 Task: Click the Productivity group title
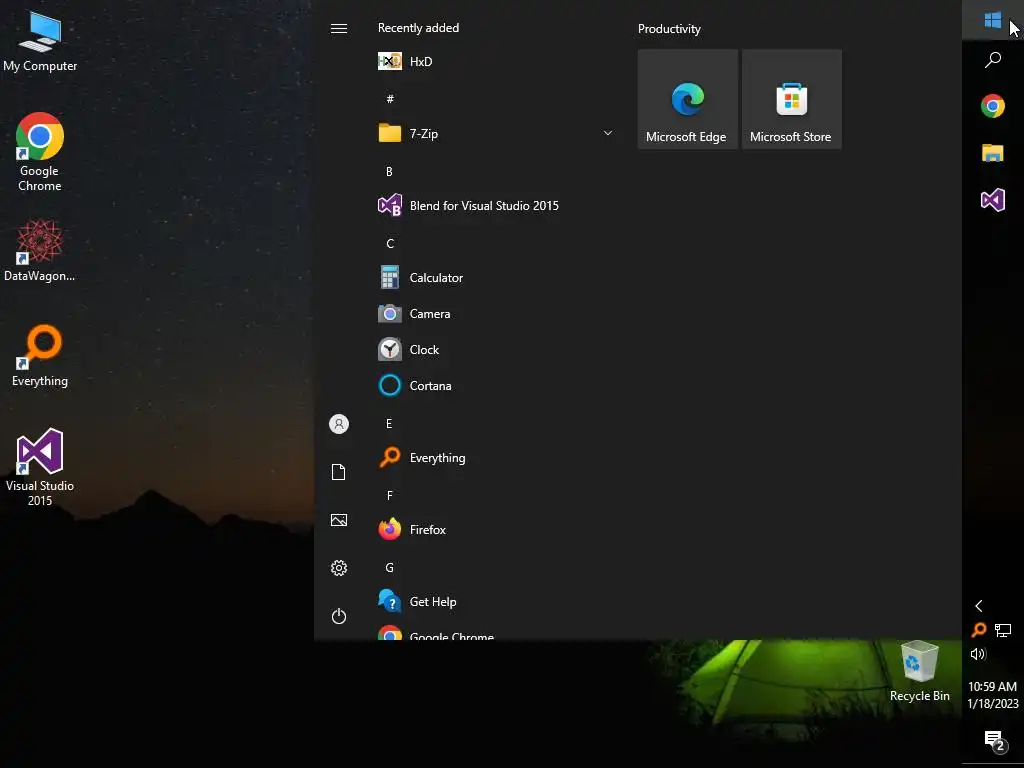pyautogui.click(x=669, y=29)
